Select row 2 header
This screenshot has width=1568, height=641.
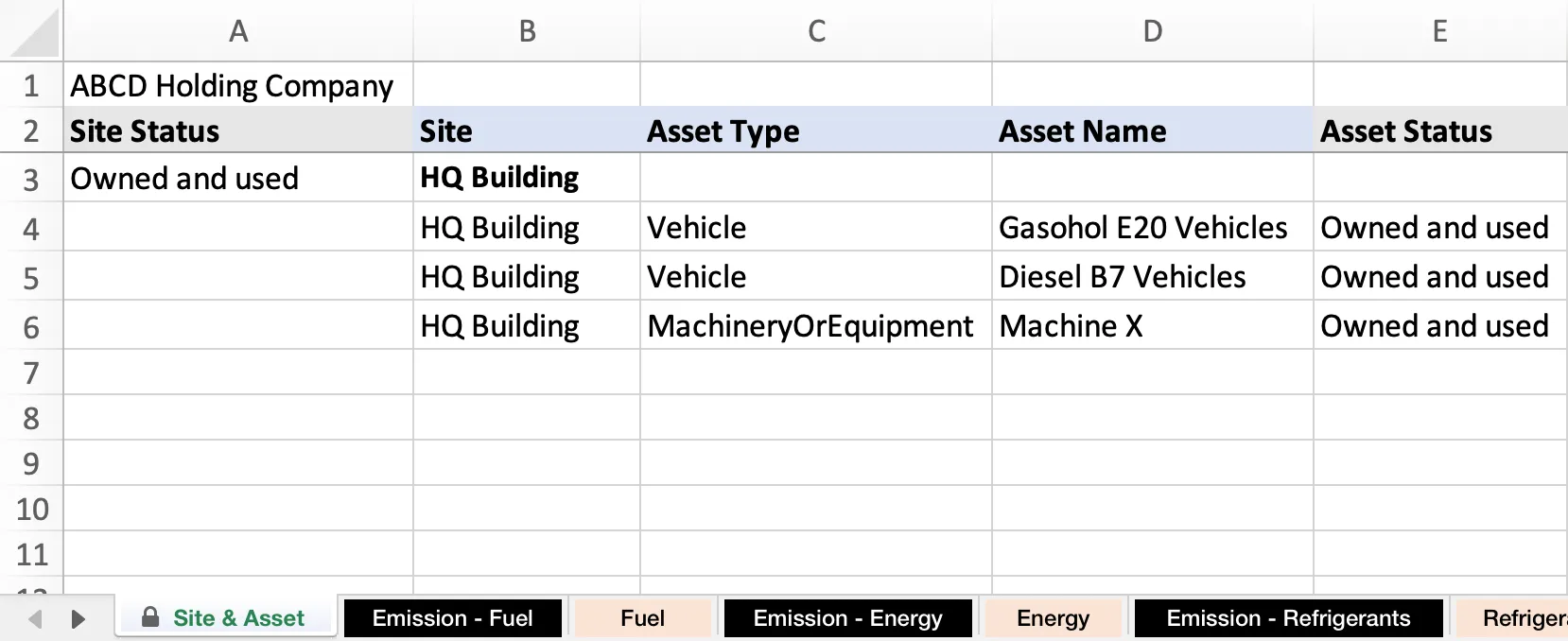tap(31, 131)
